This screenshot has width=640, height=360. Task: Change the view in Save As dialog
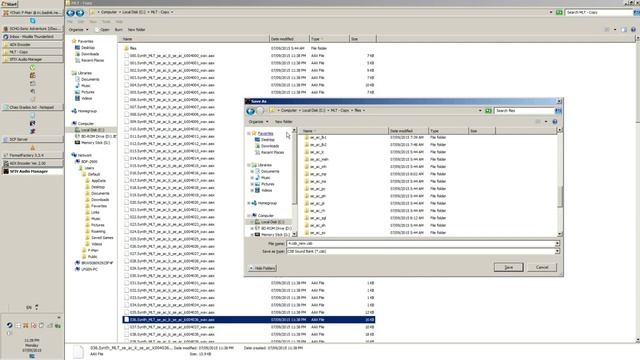[538, 122]
